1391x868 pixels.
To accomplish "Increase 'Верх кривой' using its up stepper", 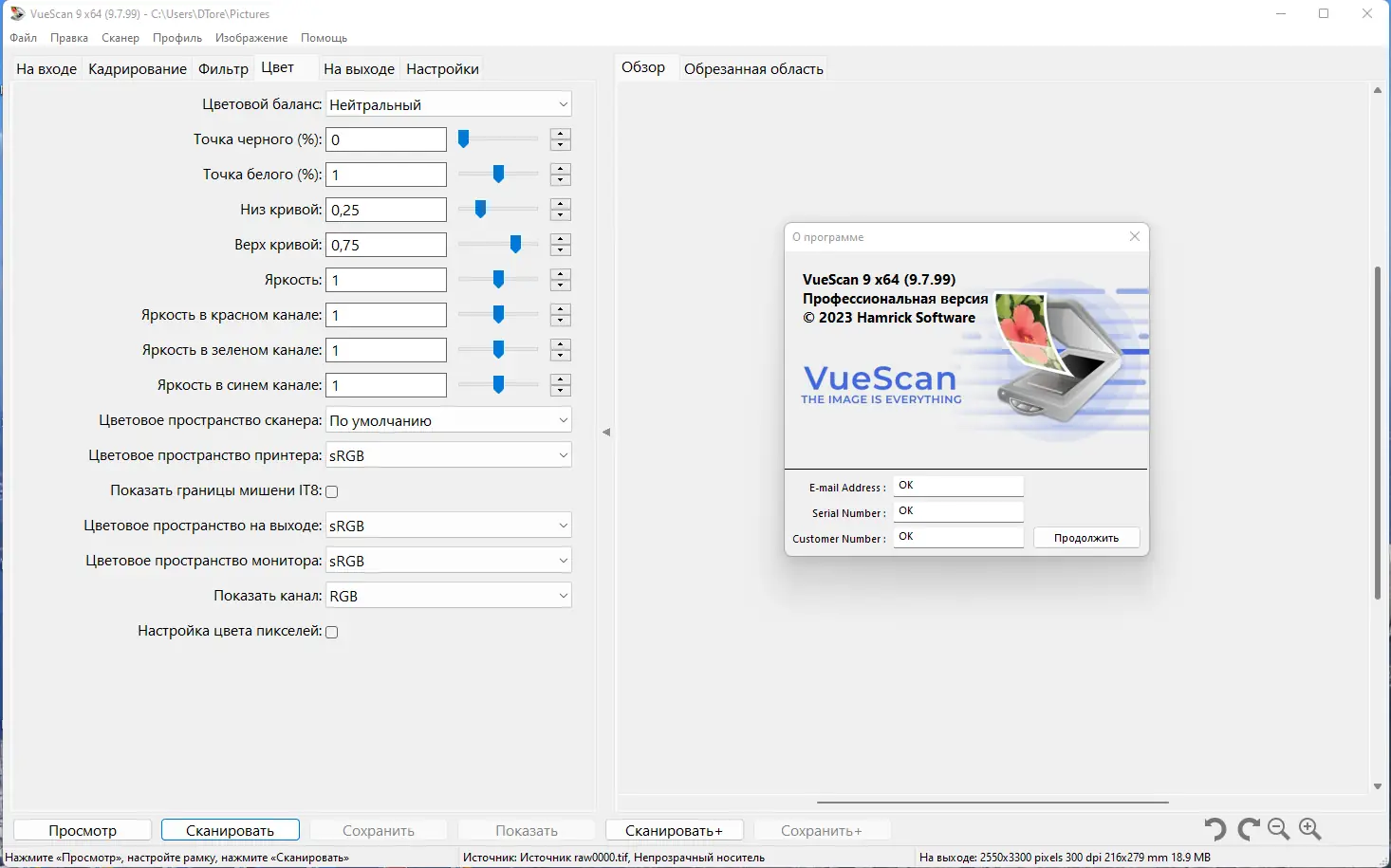I will [560, 240].
